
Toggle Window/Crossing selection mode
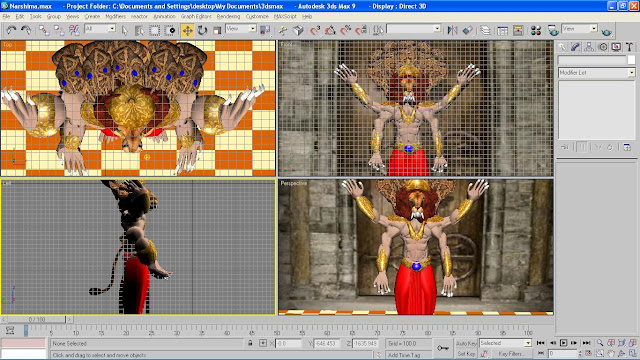click(x=170, y=30)
